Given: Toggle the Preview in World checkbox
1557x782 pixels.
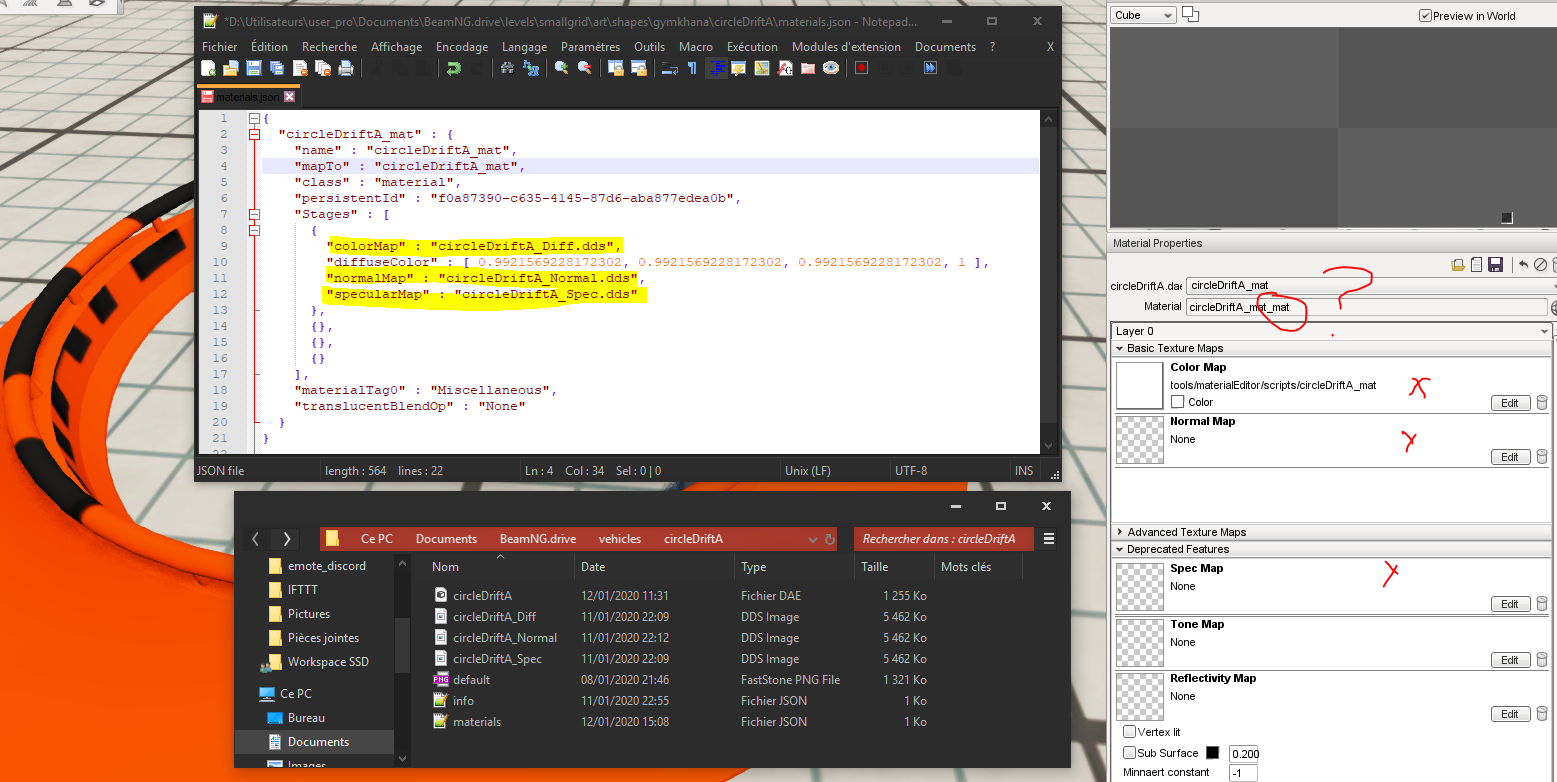Looking at the screenshot, I should [1425, 15].
